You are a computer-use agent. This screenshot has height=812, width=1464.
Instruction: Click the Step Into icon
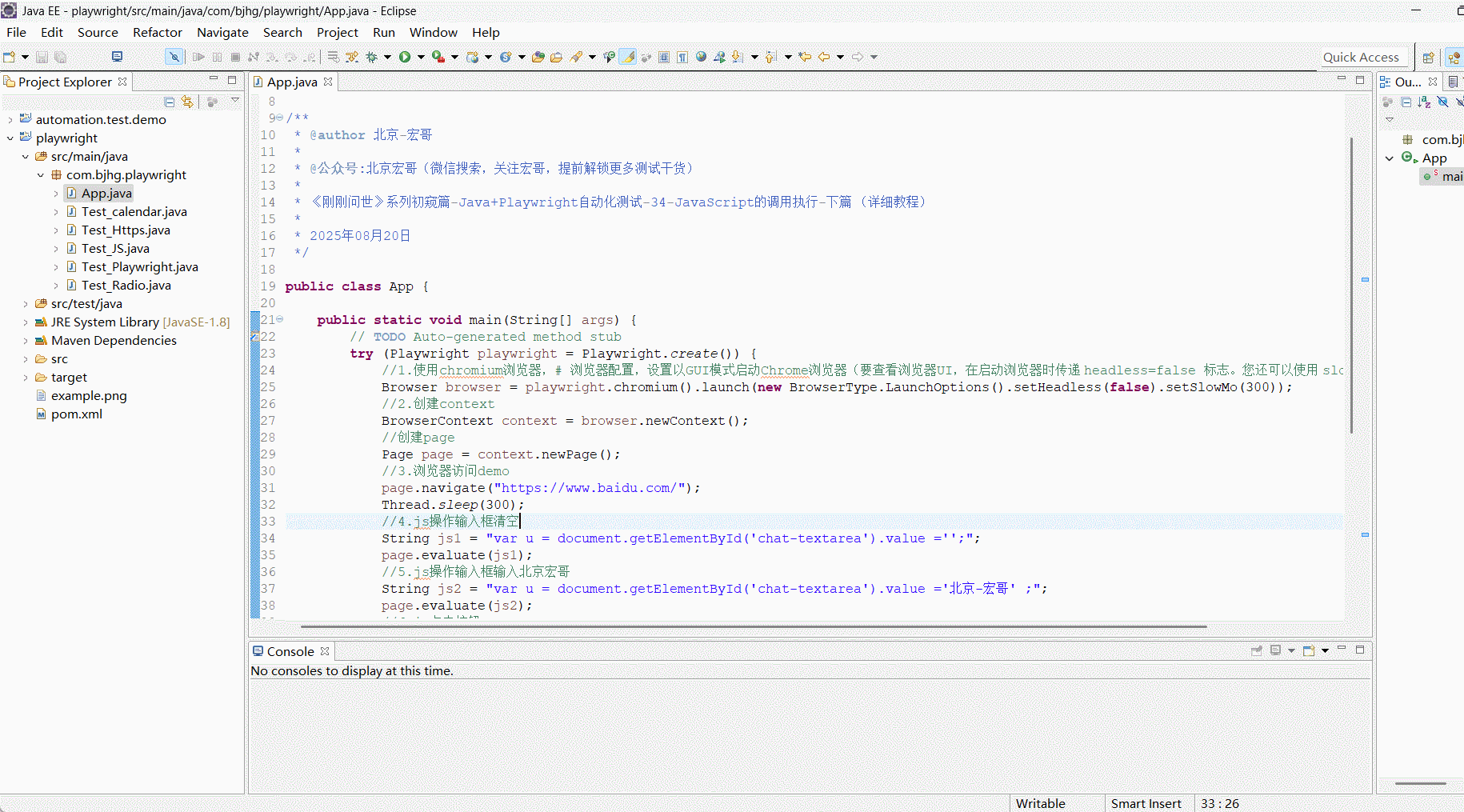[x=272, y=57]
